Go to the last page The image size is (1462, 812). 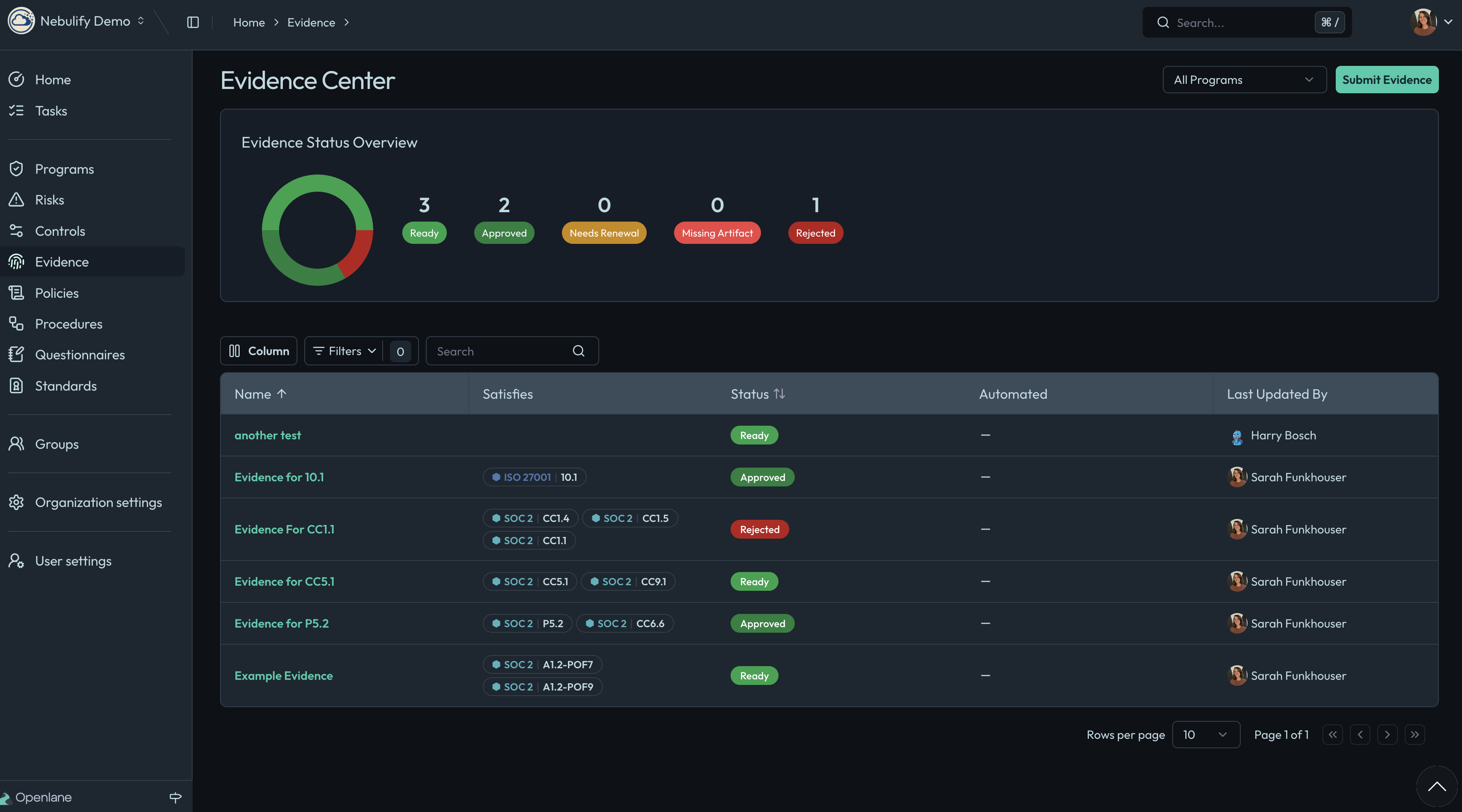coord(1415,735)
